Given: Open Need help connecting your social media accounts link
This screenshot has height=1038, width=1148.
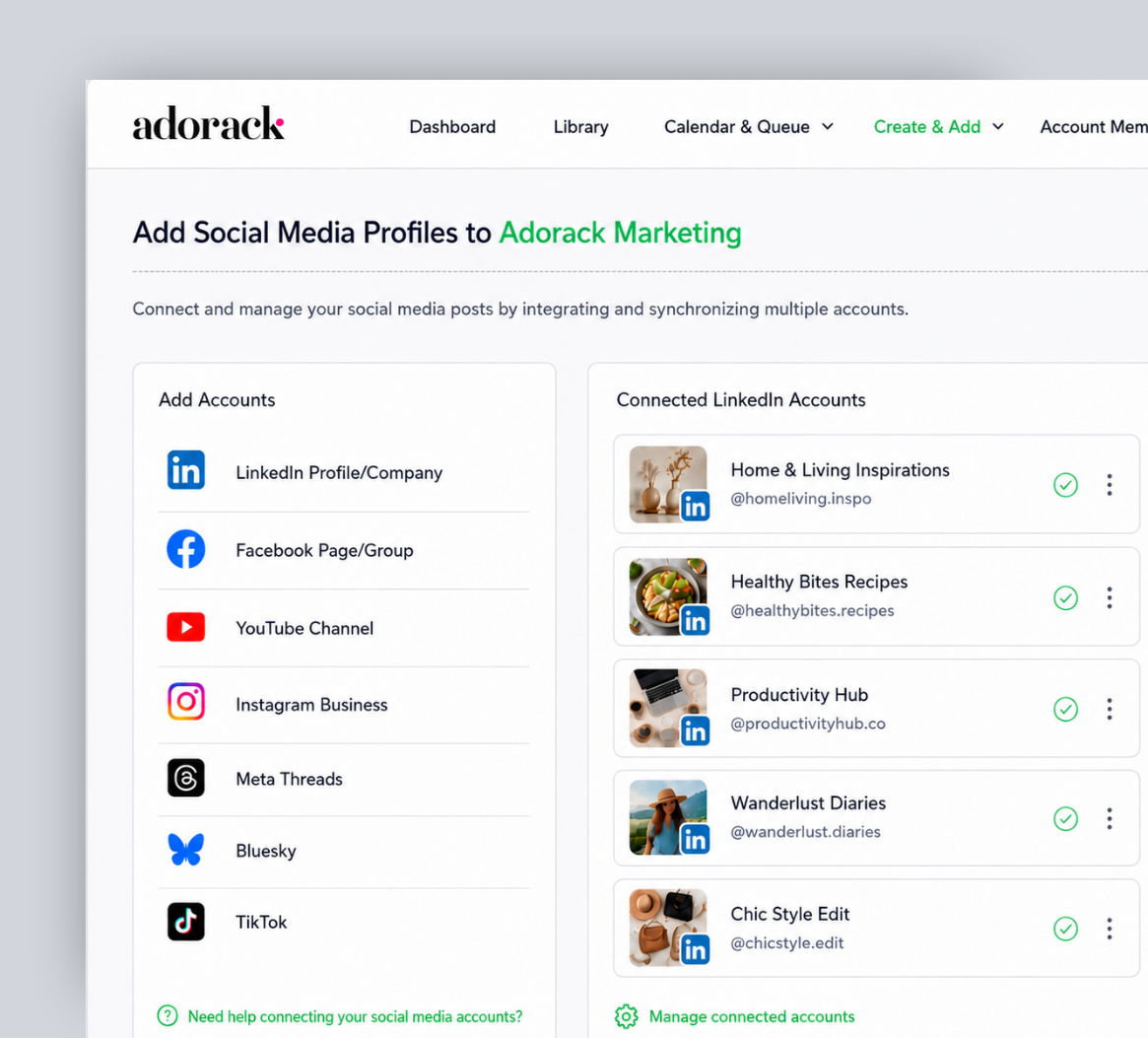Looking at the screenshot, I should pos(355,1016).
